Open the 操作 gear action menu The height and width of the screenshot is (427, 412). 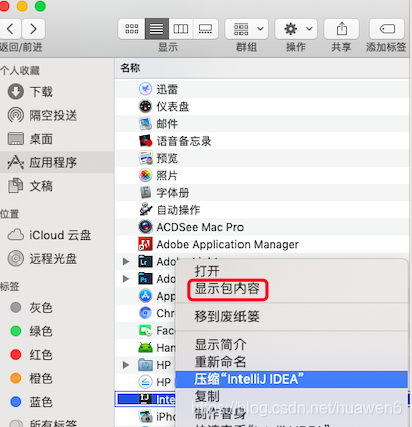[296, 29]
